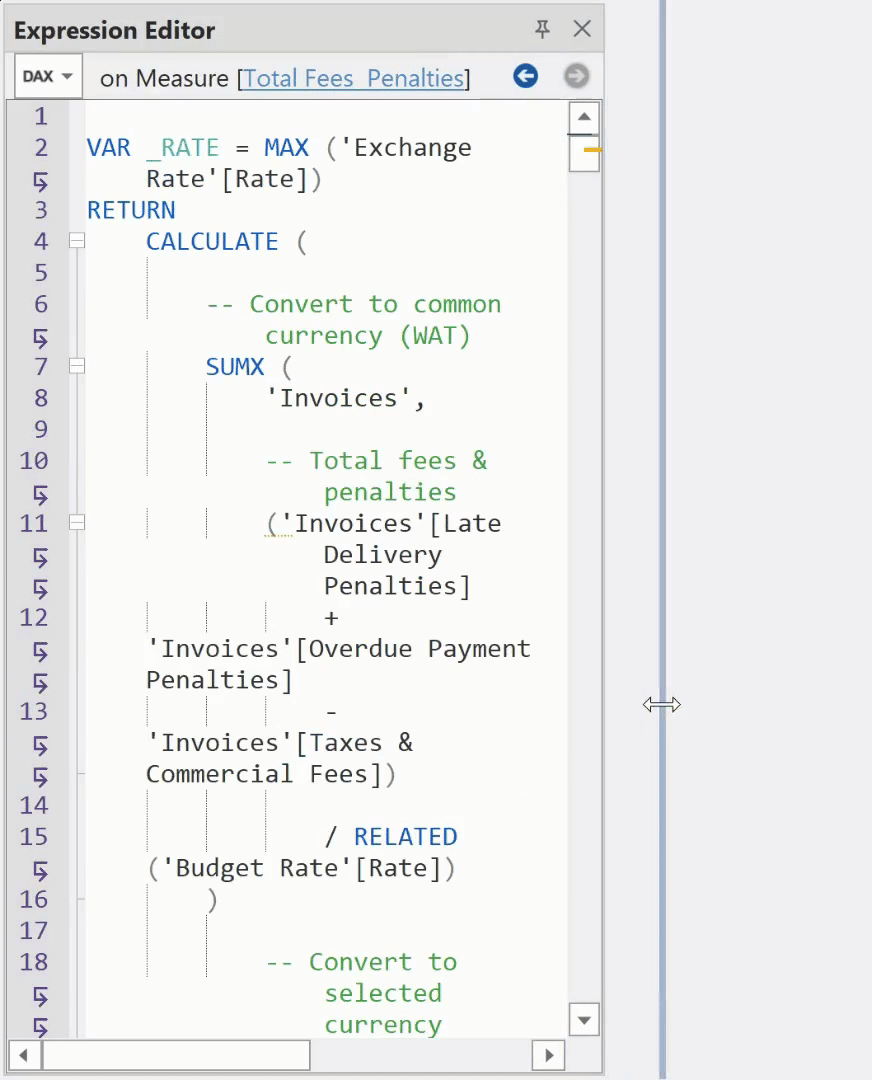The image size is (872, 1080).
Task: Click the horizontal scrollbar left arrow
Action: pyautogui.click(x=24, y=1055)
